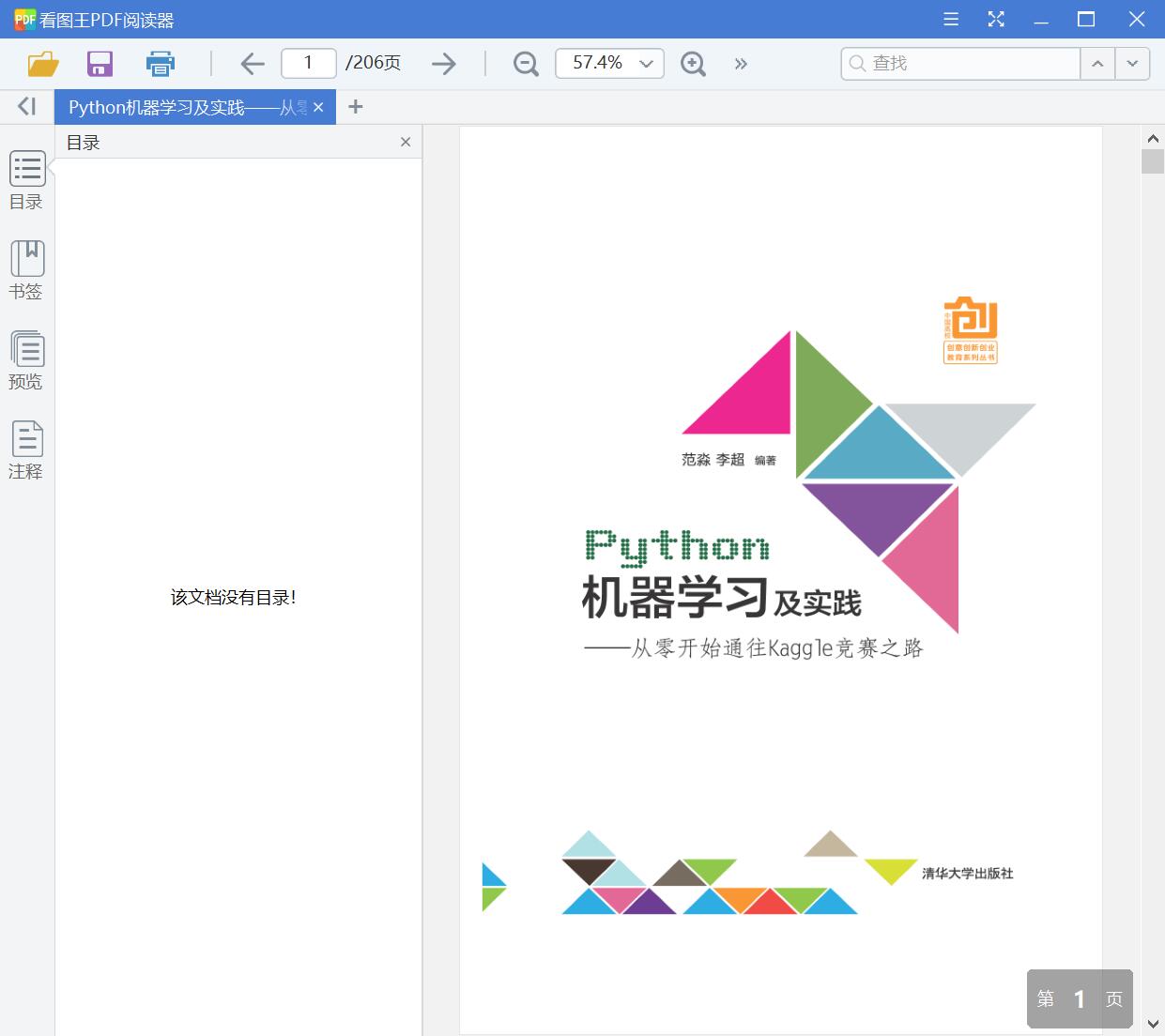Open the 注释 annotations panel
The width and height of the screenshot is (1165, 1036).
point(26,449)
